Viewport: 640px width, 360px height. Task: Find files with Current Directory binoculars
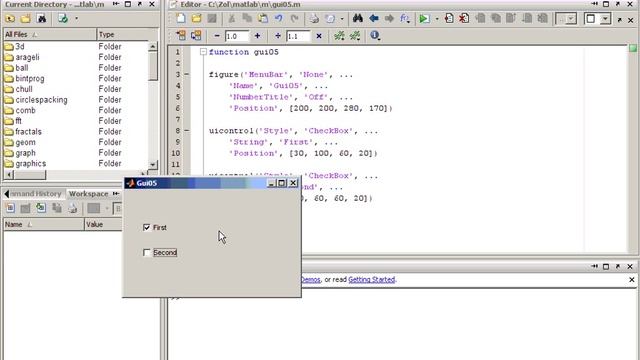point(41,18)
